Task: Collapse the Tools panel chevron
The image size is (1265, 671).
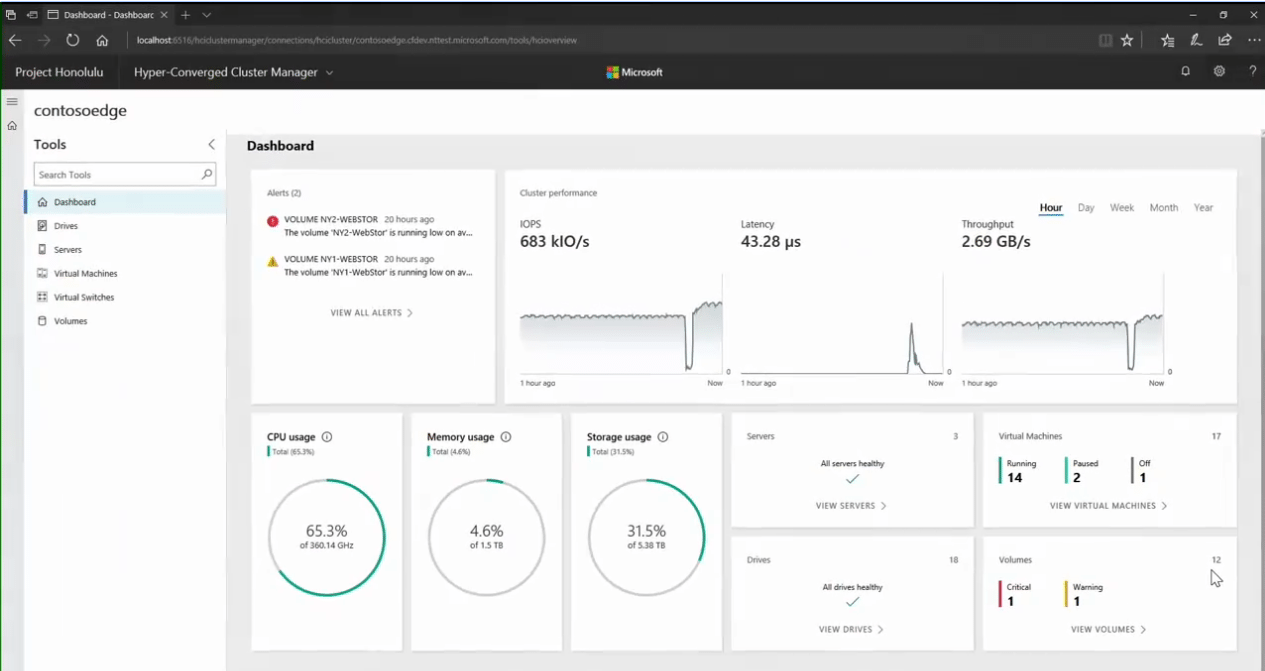Action: pos(211,145)
